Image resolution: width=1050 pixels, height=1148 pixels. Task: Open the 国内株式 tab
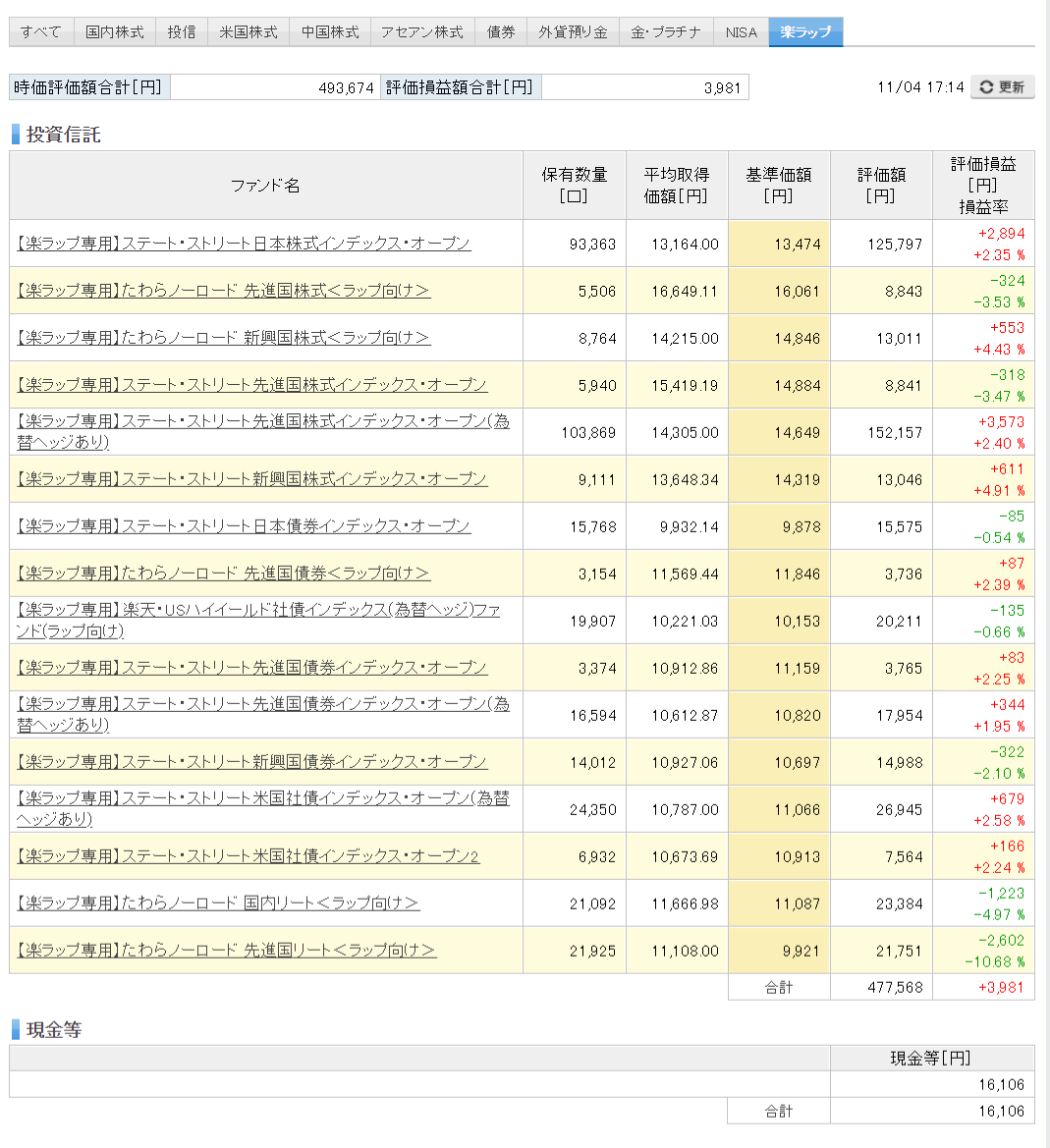point(114,32)
